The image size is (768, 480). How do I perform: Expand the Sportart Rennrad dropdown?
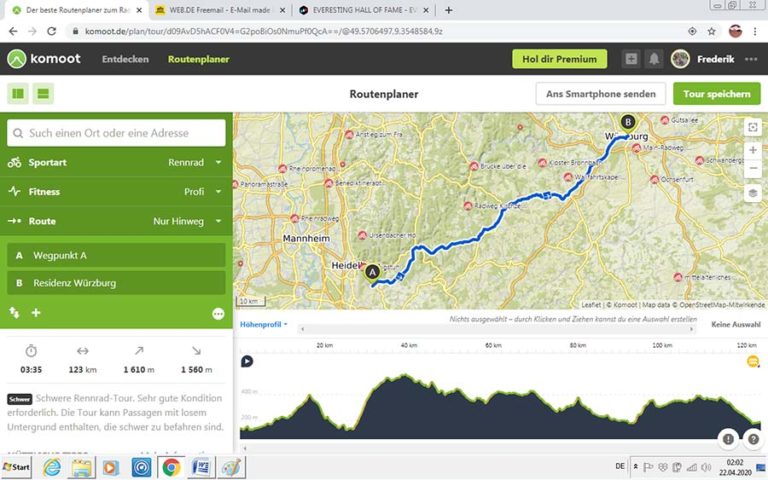coord(116,162)
